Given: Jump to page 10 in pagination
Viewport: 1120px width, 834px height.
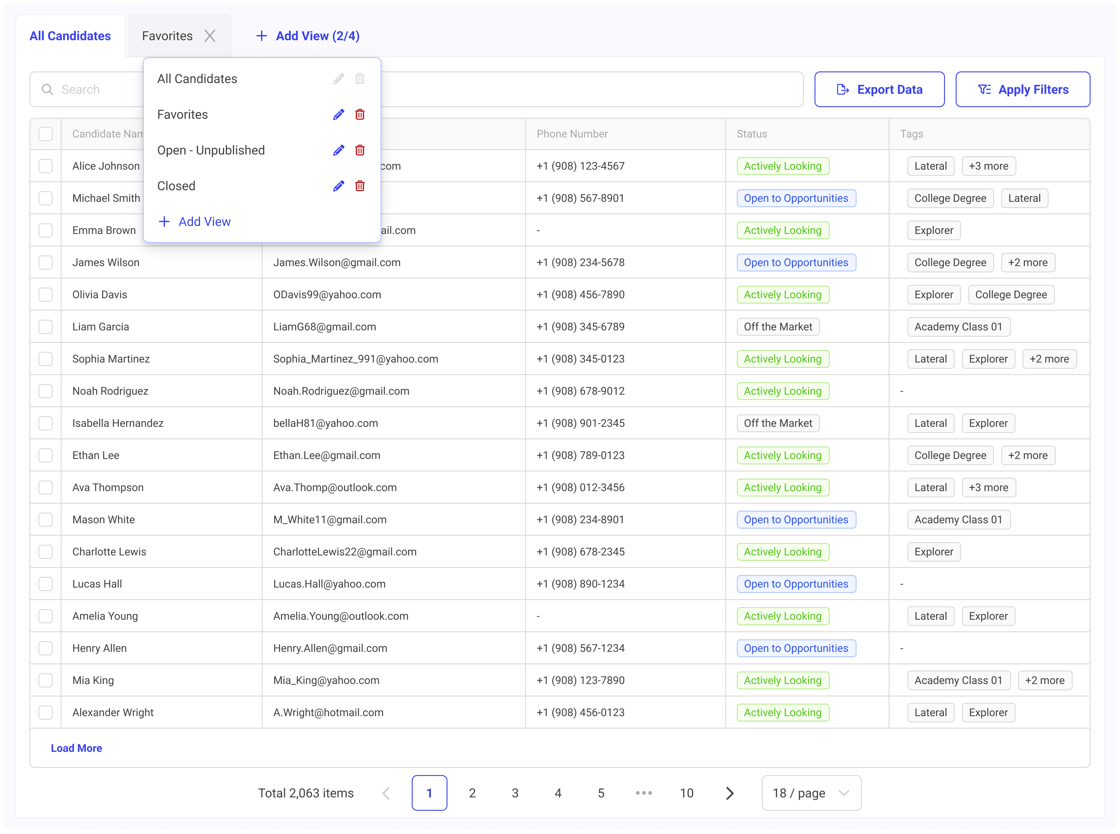Looking at the screenshot, I should tap(686, 793).
